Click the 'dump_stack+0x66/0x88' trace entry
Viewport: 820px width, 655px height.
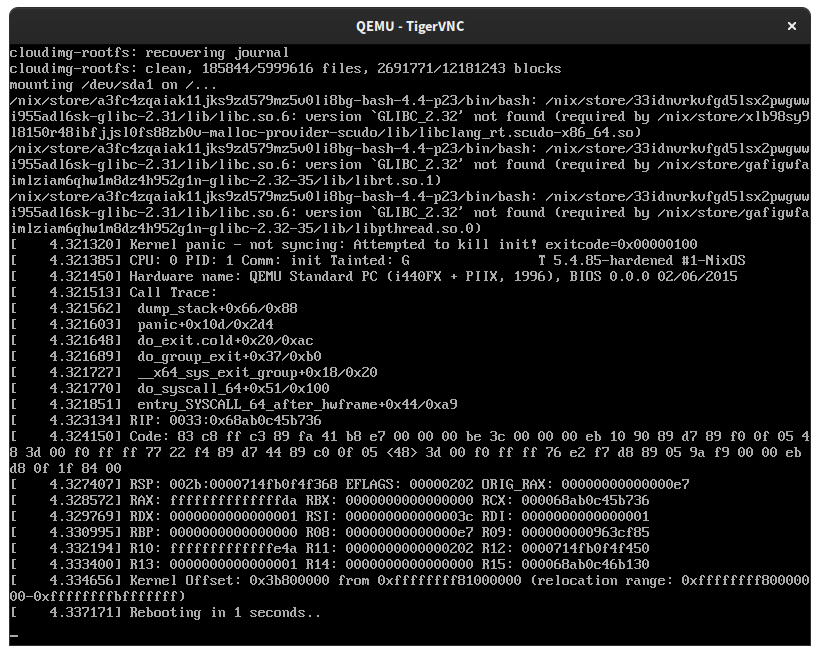tap(217, 309)
